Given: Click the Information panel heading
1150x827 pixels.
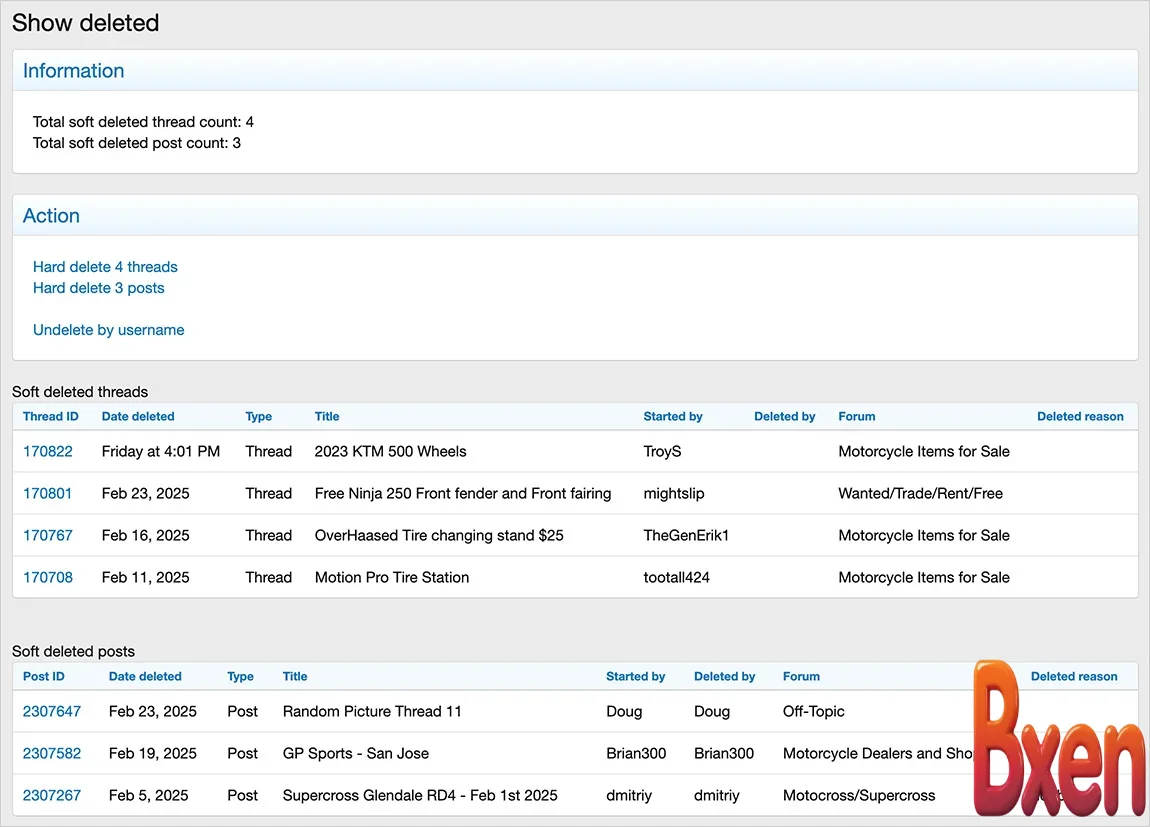Looking at the screenshot, I should [x=74, y=71].
